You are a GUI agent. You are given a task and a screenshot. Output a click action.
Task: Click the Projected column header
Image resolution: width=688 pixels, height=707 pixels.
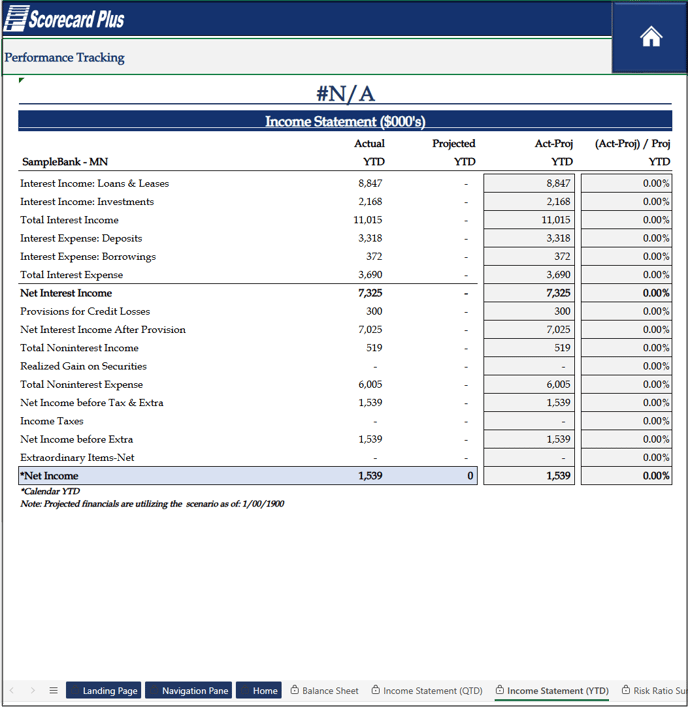tap(454, 143)
